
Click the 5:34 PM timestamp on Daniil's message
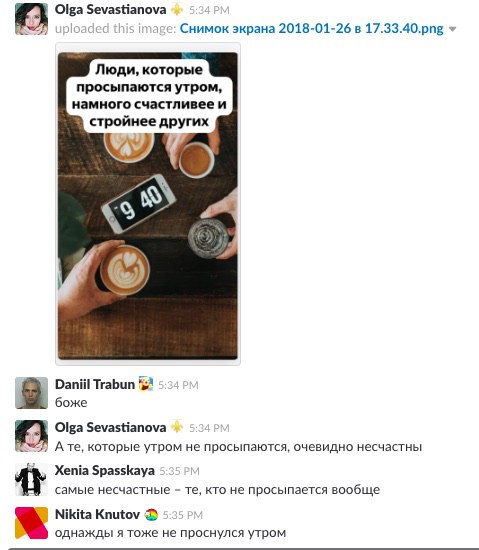(178, 385)
